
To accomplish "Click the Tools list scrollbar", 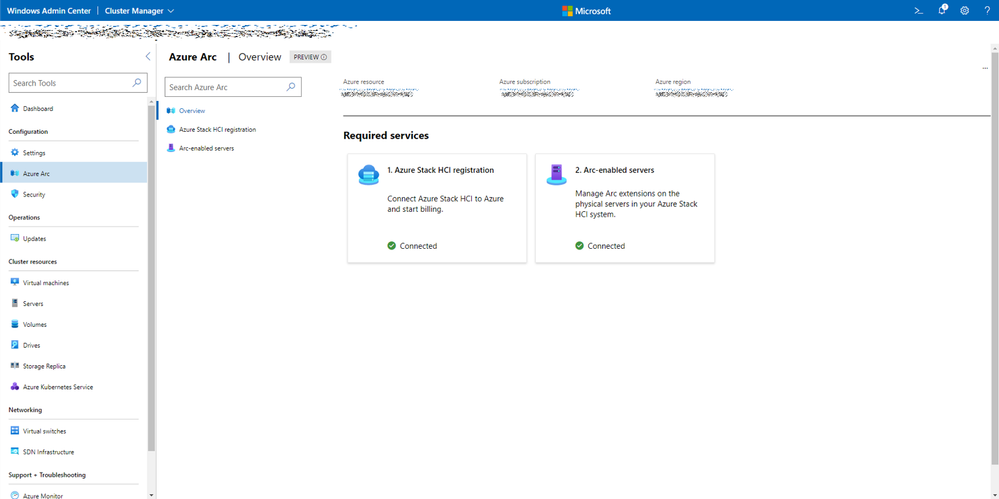I will point(151,277).
